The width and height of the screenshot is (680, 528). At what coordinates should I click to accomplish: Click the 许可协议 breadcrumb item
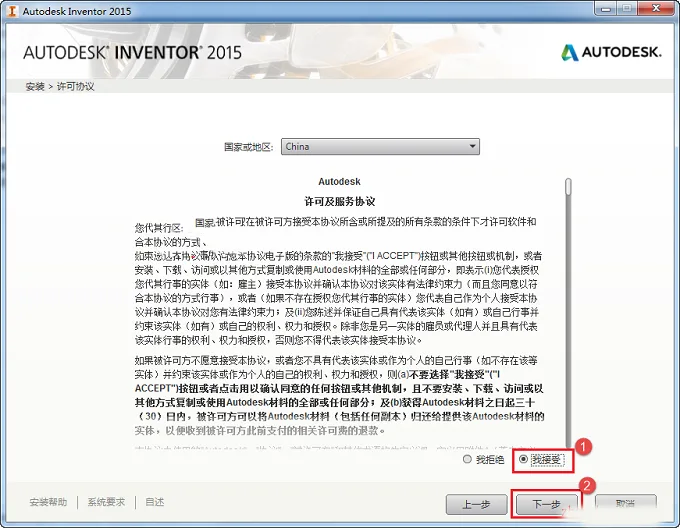click(75, 86)
